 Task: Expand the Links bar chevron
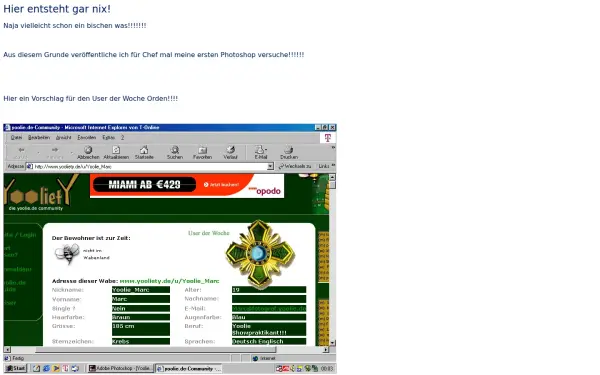point(333,165)
